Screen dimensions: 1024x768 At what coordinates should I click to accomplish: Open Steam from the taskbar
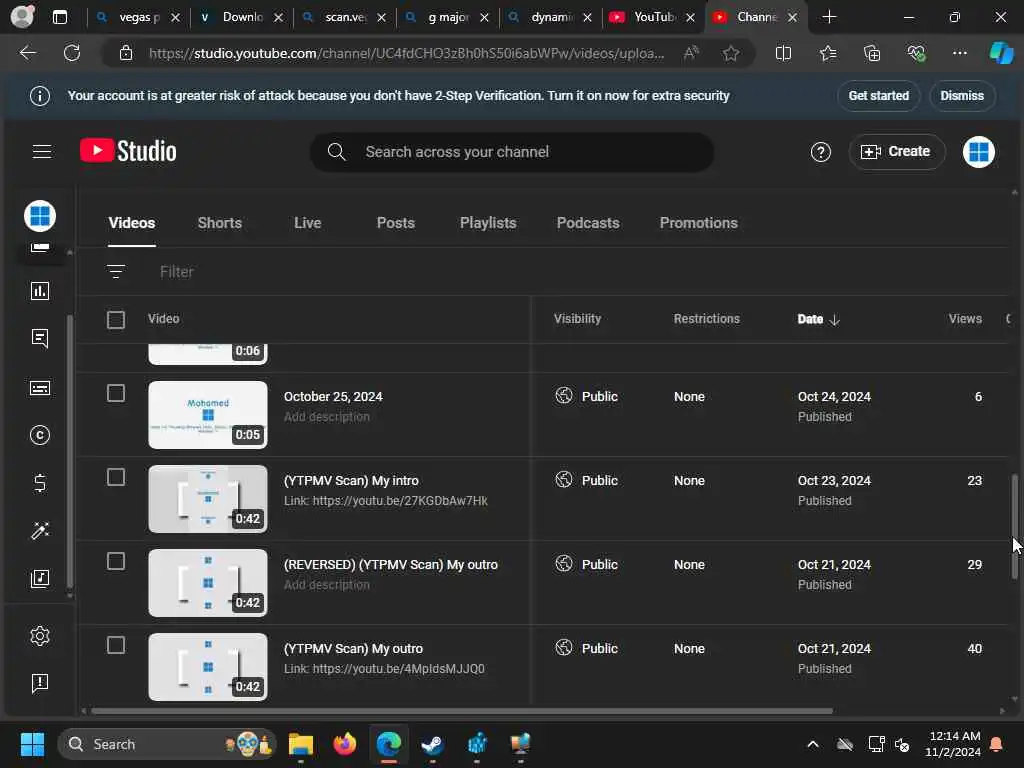coord(432,744)
